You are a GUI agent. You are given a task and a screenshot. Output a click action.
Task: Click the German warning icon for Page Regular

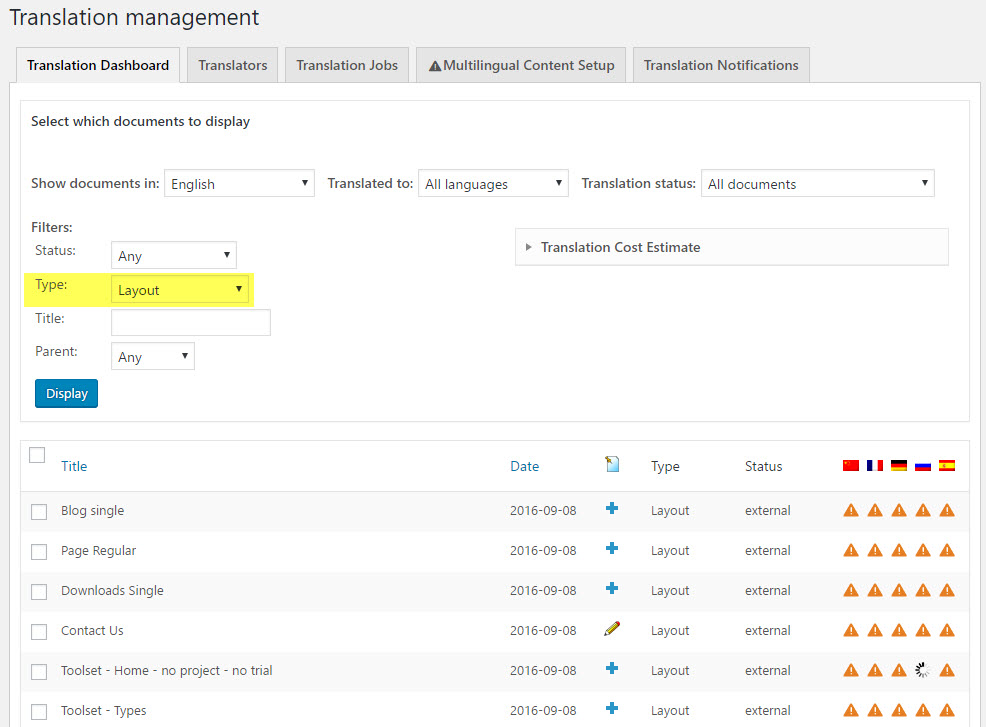pos(899,550)
